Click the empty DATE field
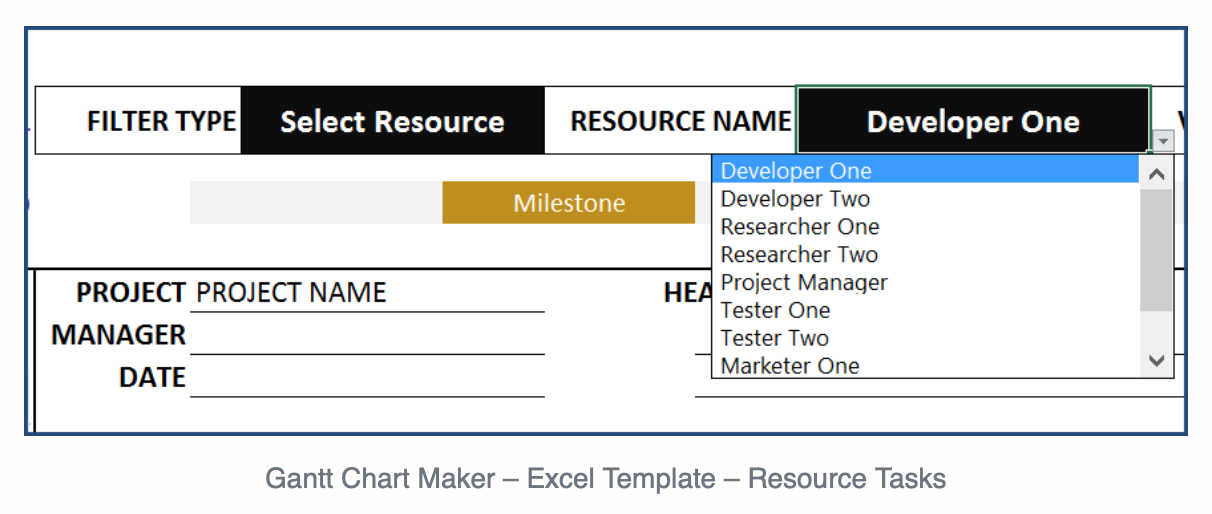1212x514 pixels. coord(367,378)
